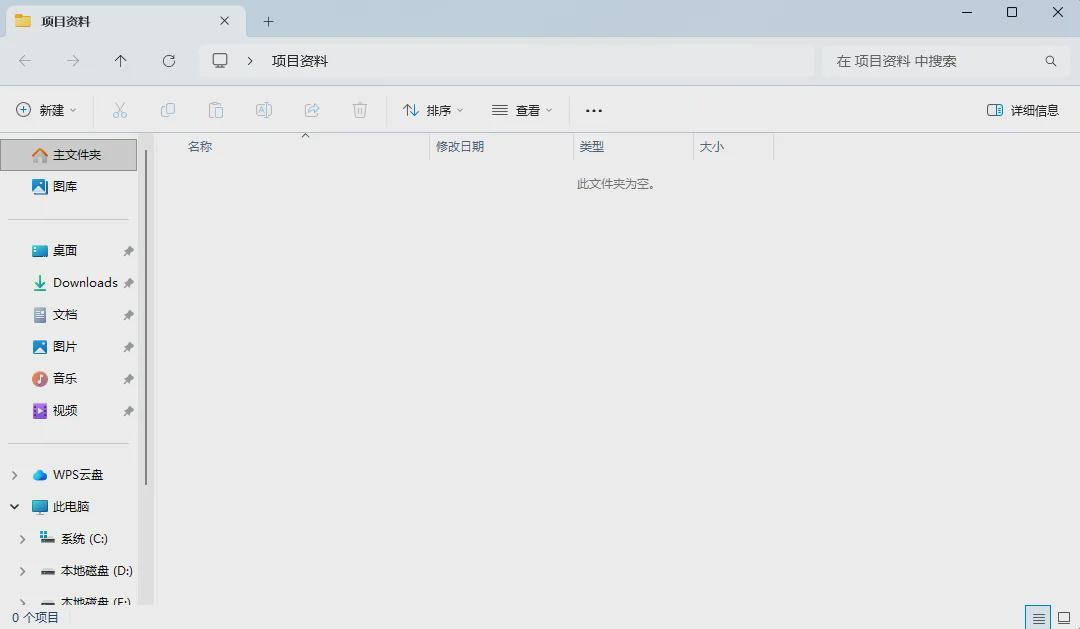Open 详细信息 details pane
The height and width of the screenshot is (629, 1080).
point(1023,110)
